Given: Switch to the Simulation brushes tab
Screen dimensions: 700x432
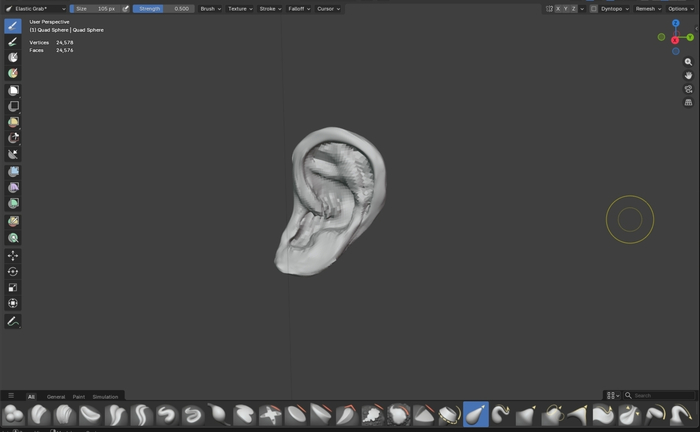Looking at the screenshot, I should pos(105,396).
